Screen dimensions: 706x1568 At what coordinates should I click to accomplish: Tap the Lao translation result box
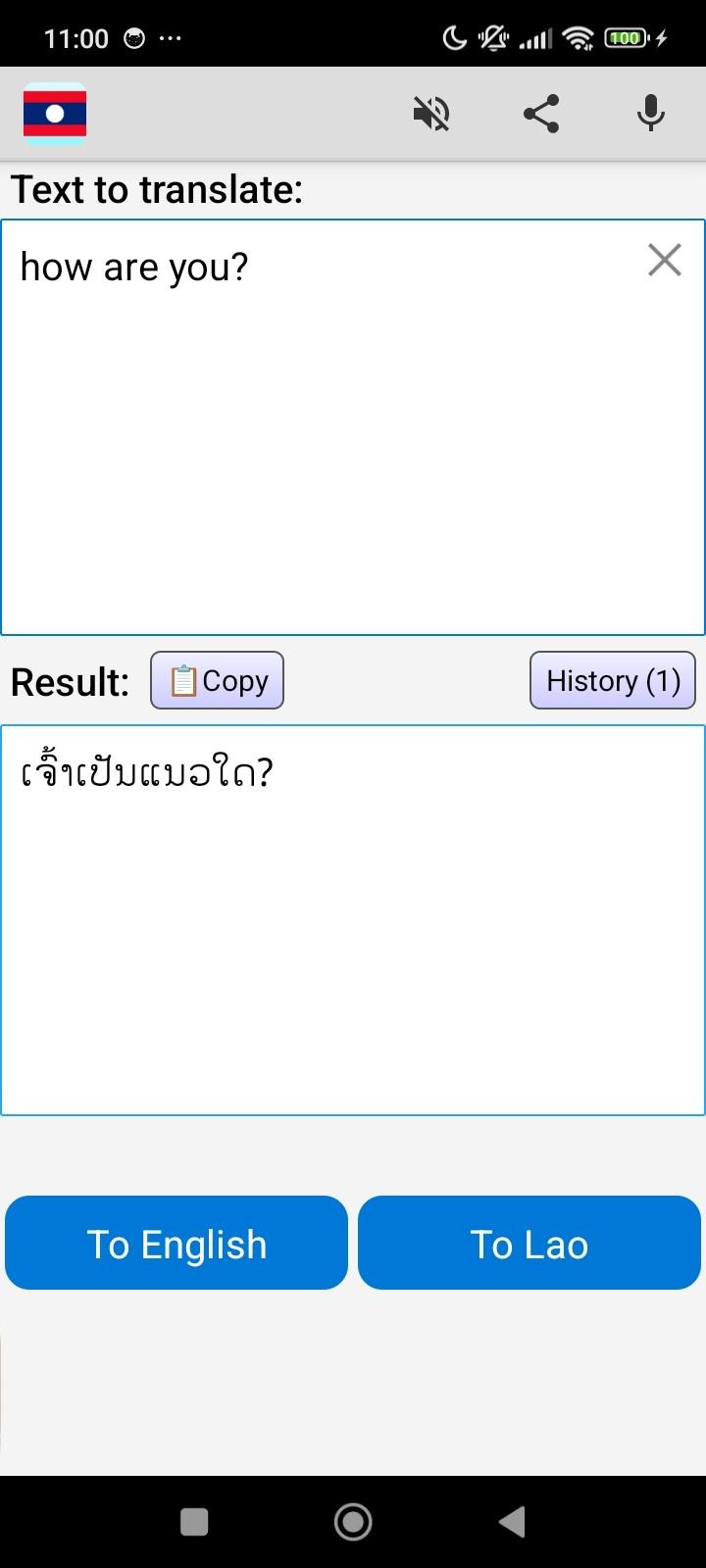353,921
